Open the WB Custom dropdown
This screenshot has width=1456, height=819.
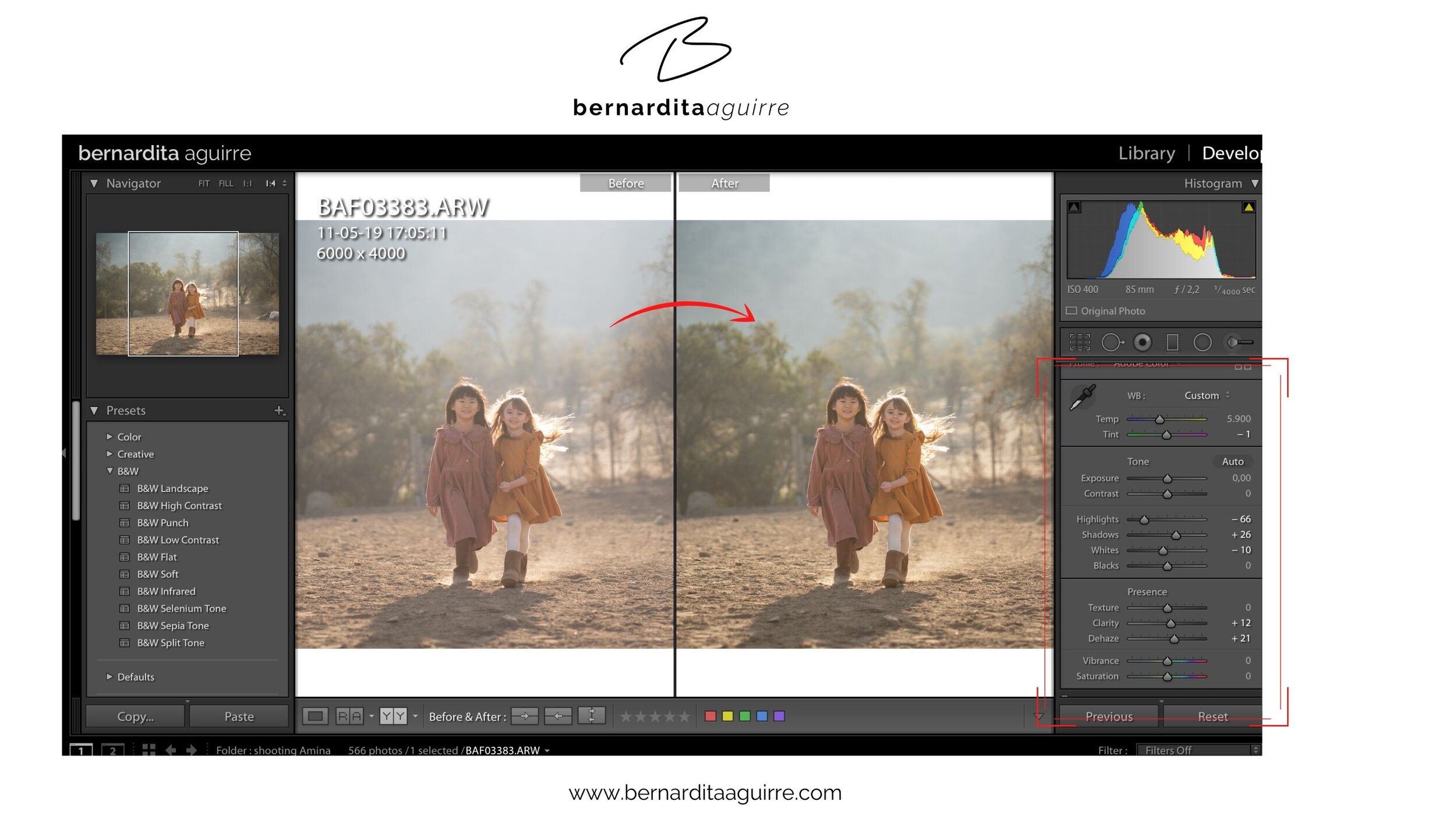click(x=1207, y=396)
